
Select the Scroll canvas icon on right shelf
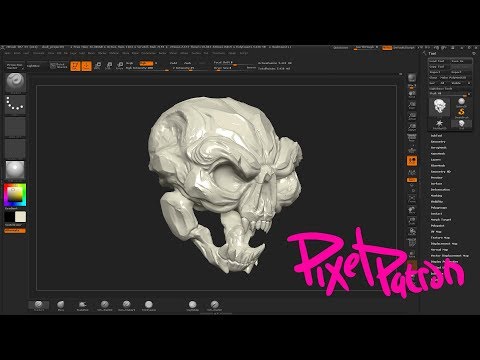point(412,95)
